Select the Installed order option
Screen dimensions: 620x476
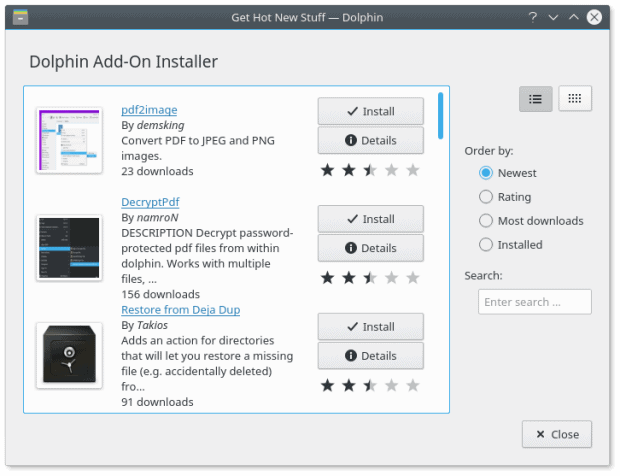tap(486, 245)
